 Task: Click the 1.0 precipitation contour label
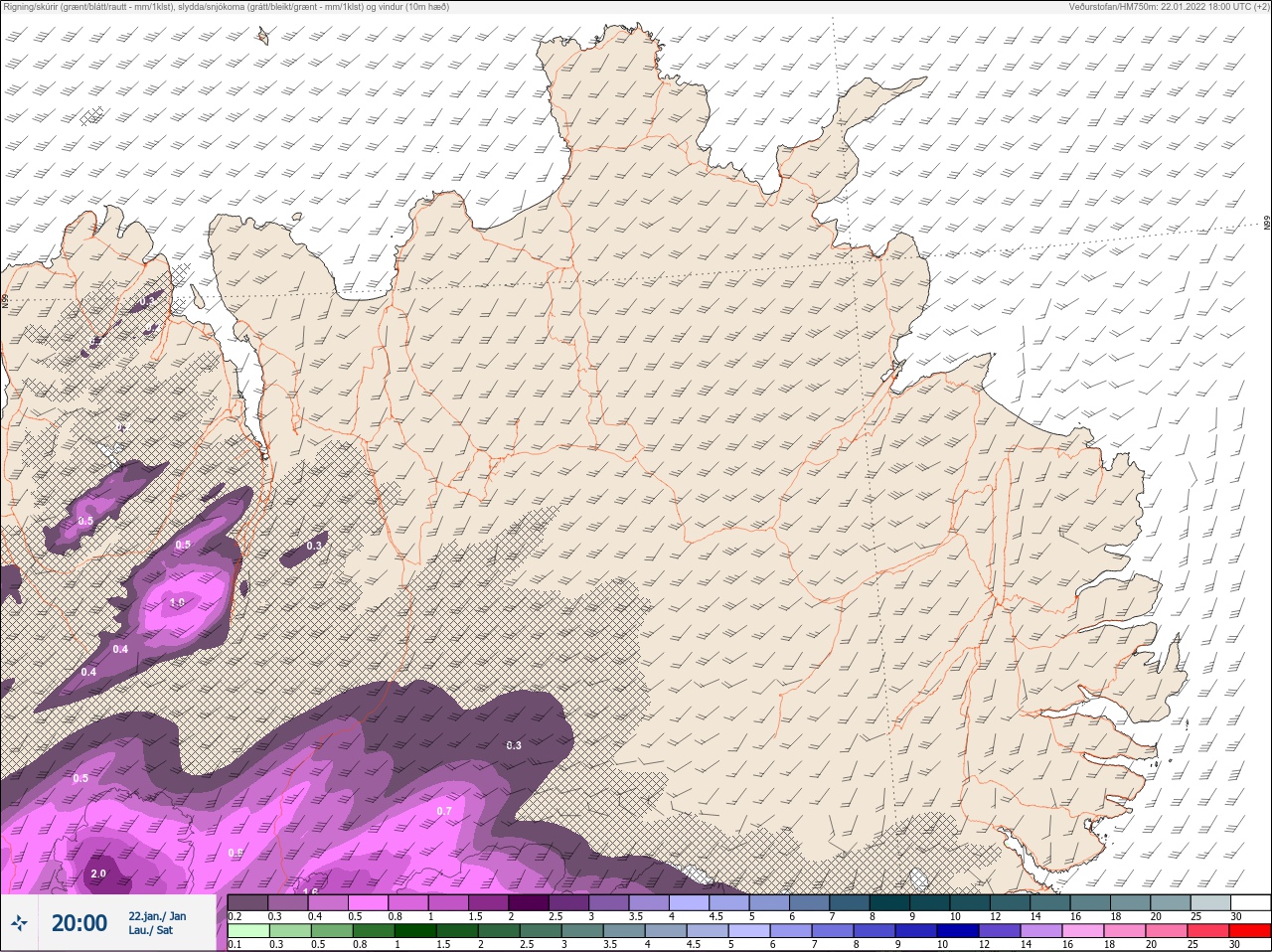tap(177, 602)
